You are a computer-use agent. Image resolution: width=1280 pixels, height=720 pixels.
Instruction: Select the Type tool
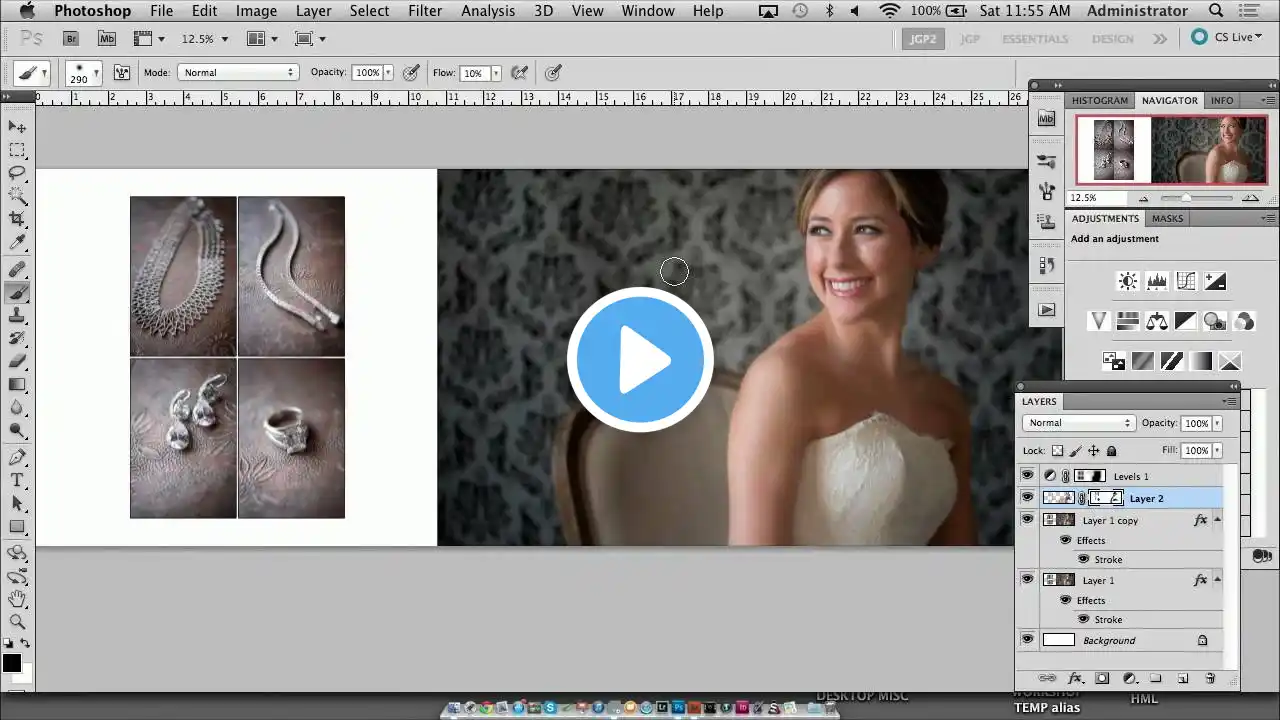[x=17, y=481]
